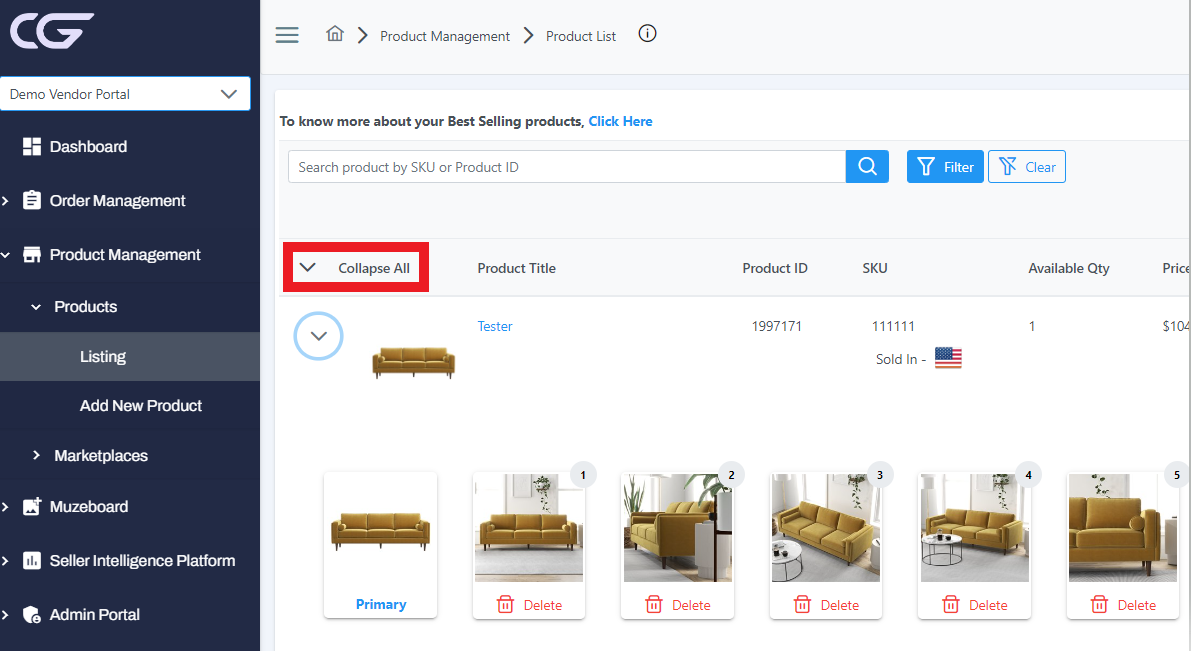Toggle the hamburger menu icon
This screenshot has width=1191, height=651.
click(286, 35)
